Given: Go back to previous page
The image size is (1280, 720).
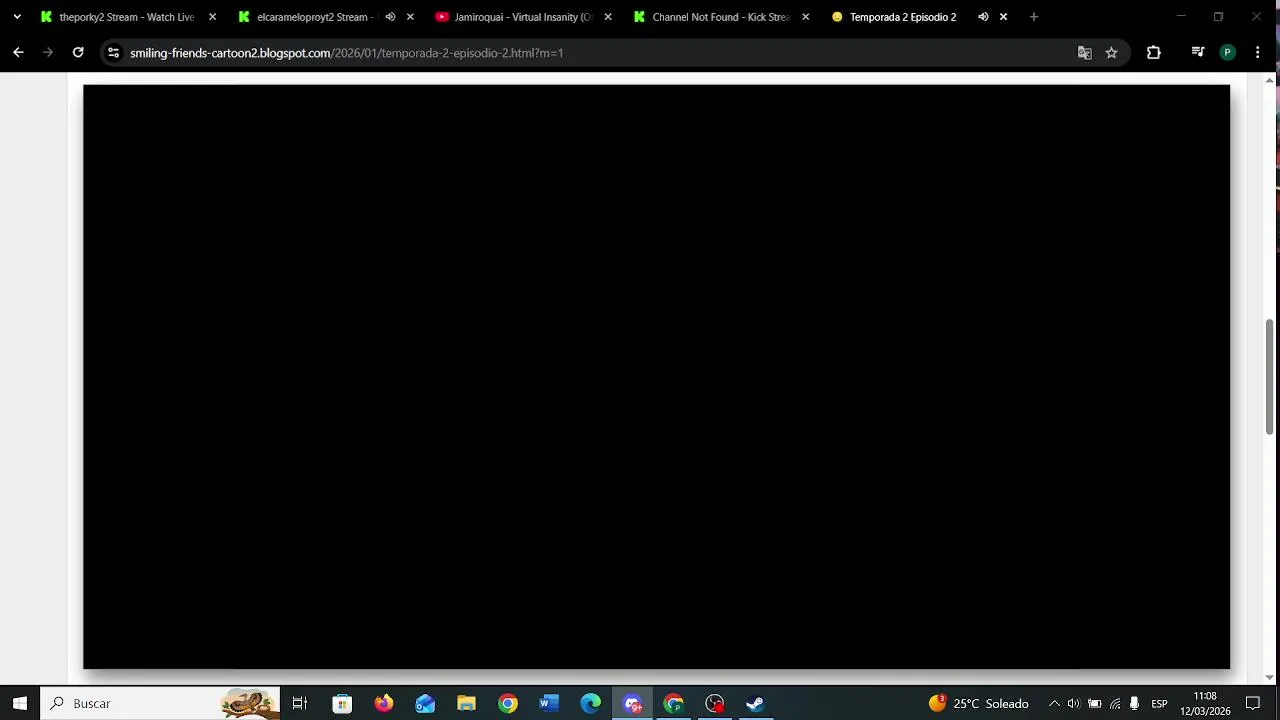Looking at the screenshot, I should pos(18,53).
